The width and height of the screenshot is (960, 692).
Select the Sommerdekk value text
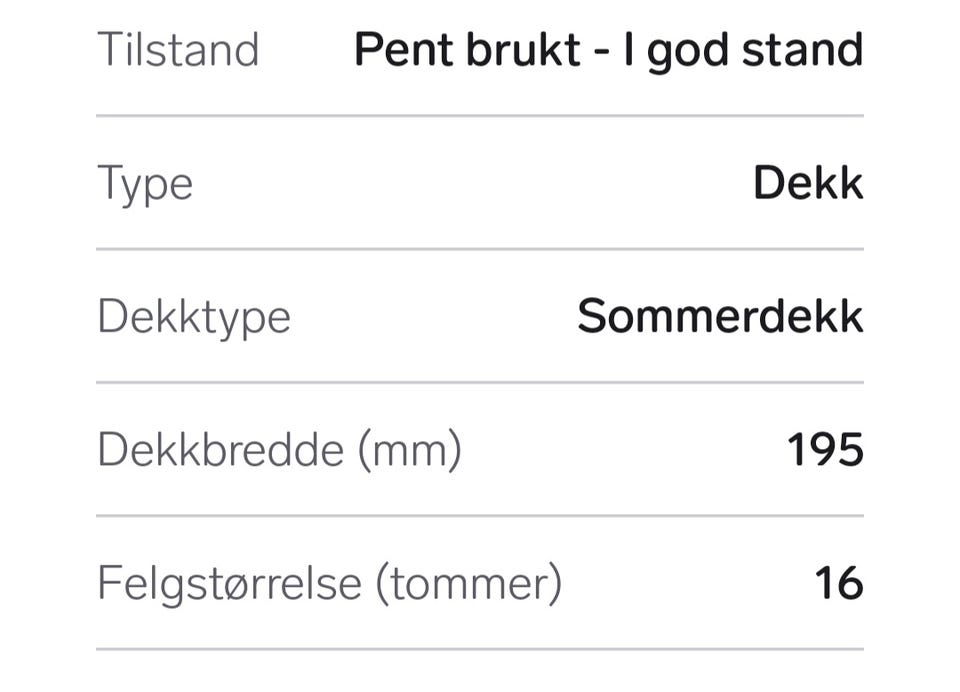coord(721,316)
